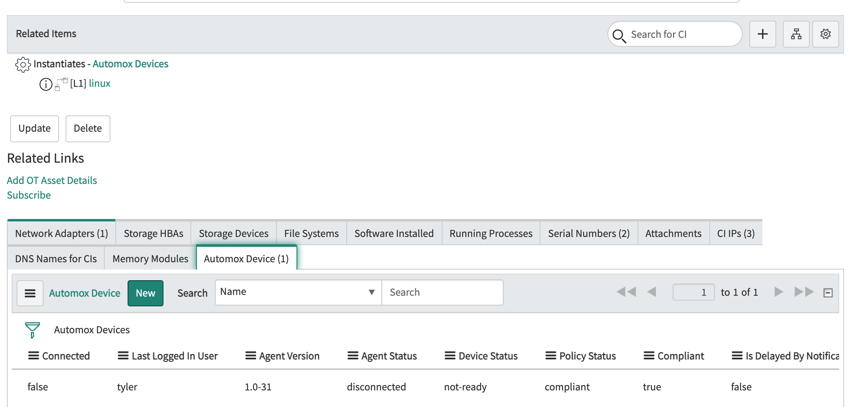
Task: Open the linux CI link
Action: click(x=100, y=84)
